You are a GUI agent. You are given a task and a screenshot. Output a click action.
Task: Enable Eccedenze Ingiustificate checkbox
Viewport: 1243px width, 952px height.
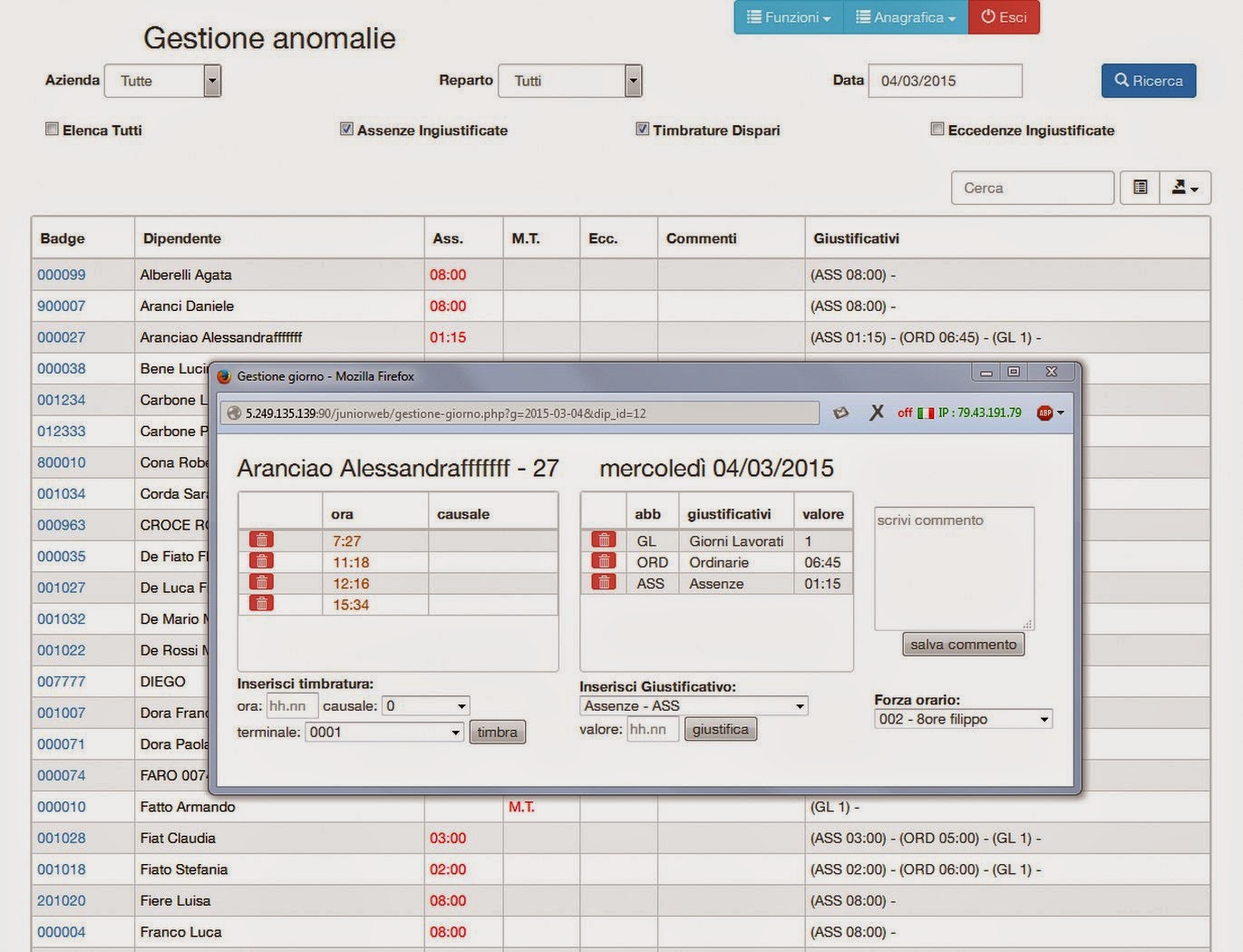coord(937,129)
